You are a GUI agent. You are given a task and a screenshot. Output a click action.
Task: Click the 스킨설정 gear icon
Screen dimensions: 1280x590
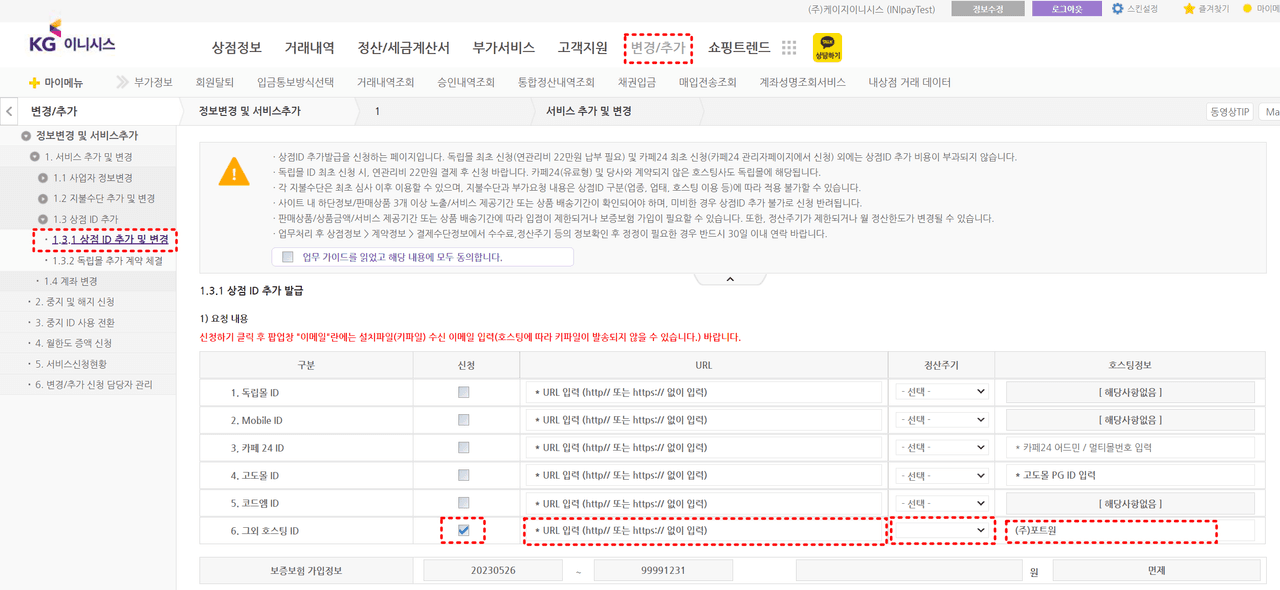pyautogui.click(x=1118, y=9)
